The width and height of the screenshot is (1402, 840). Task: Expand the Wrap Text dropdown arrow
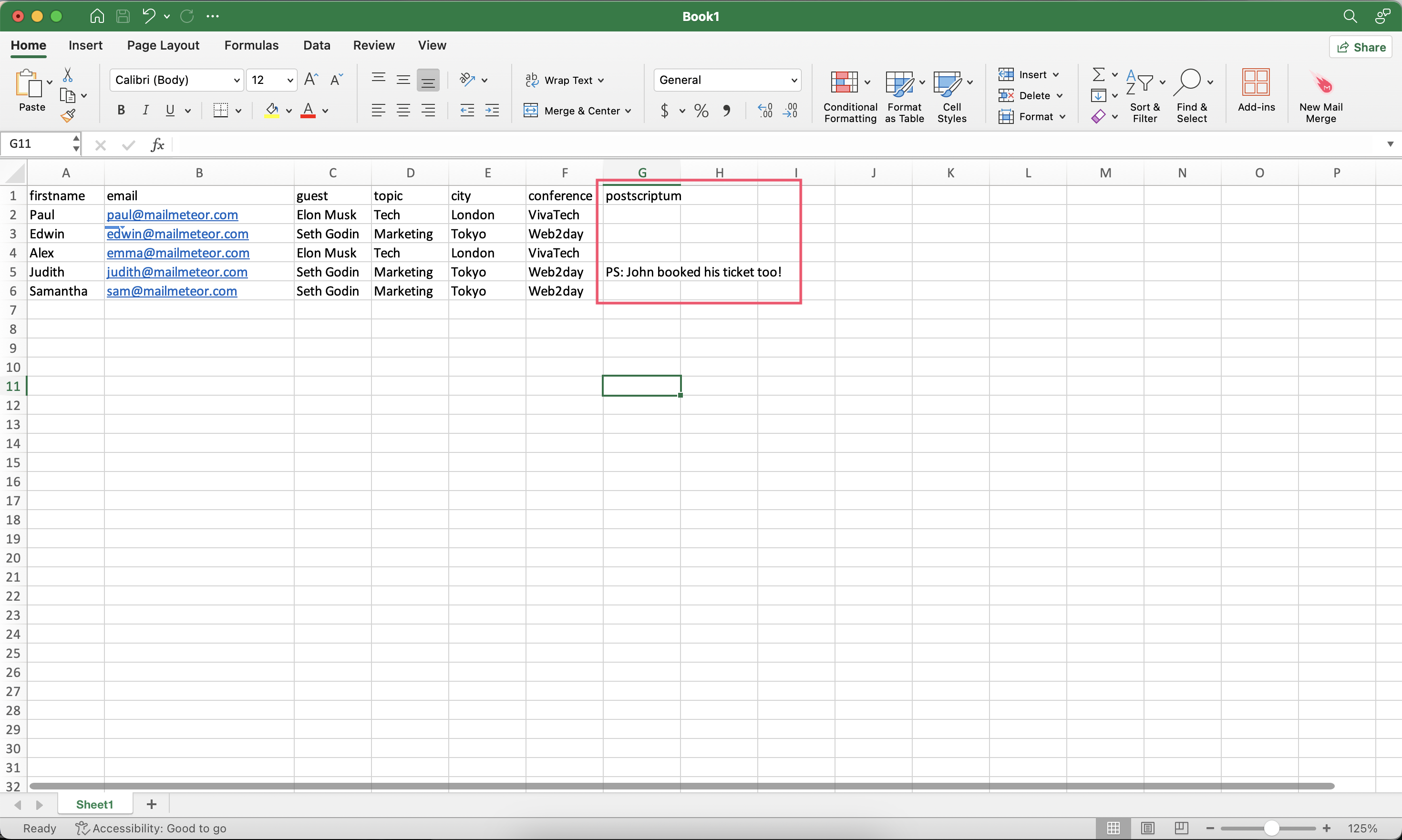pyautogui.click(x=601, y=81)
